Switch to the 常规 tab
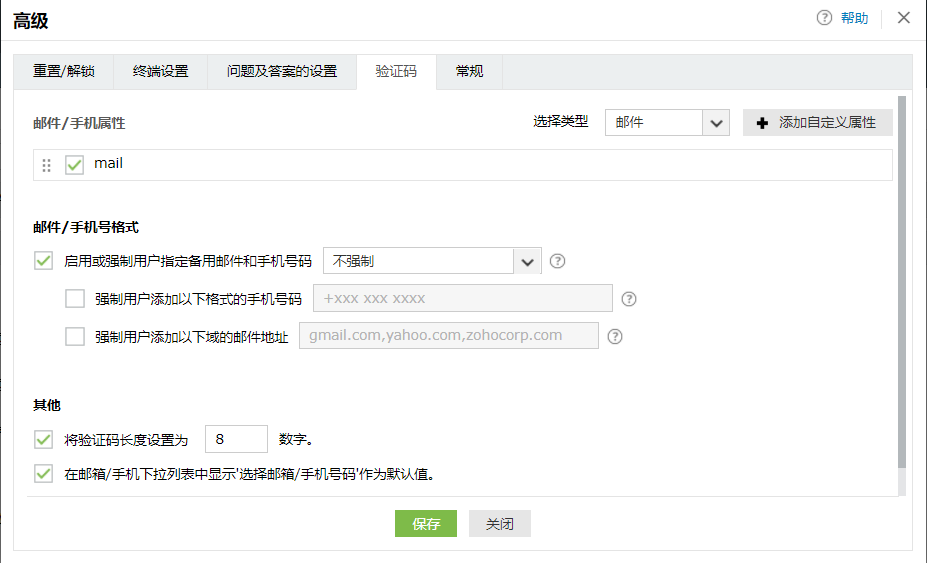Viewport: 927px width, 563px height. coord(469,72)
